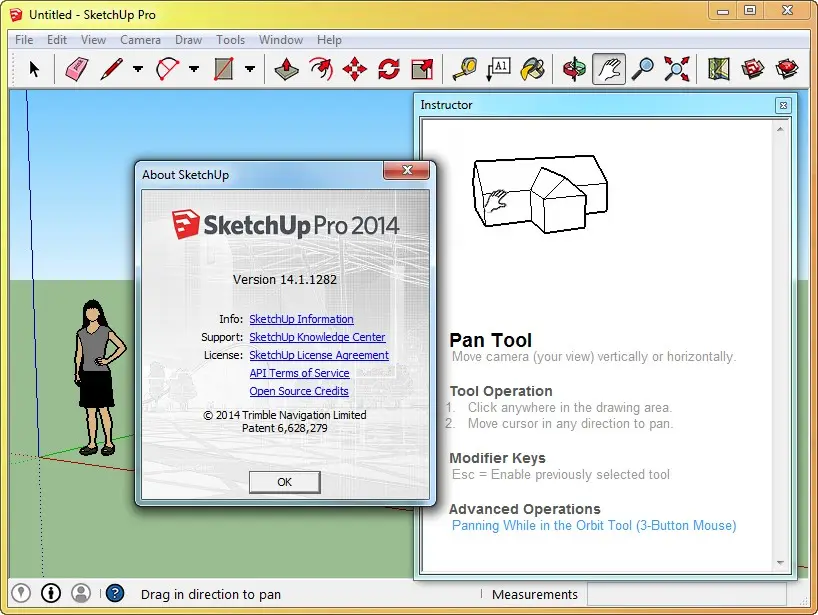
Task: Open the Tools menu
Action: (x=231, y=40)
